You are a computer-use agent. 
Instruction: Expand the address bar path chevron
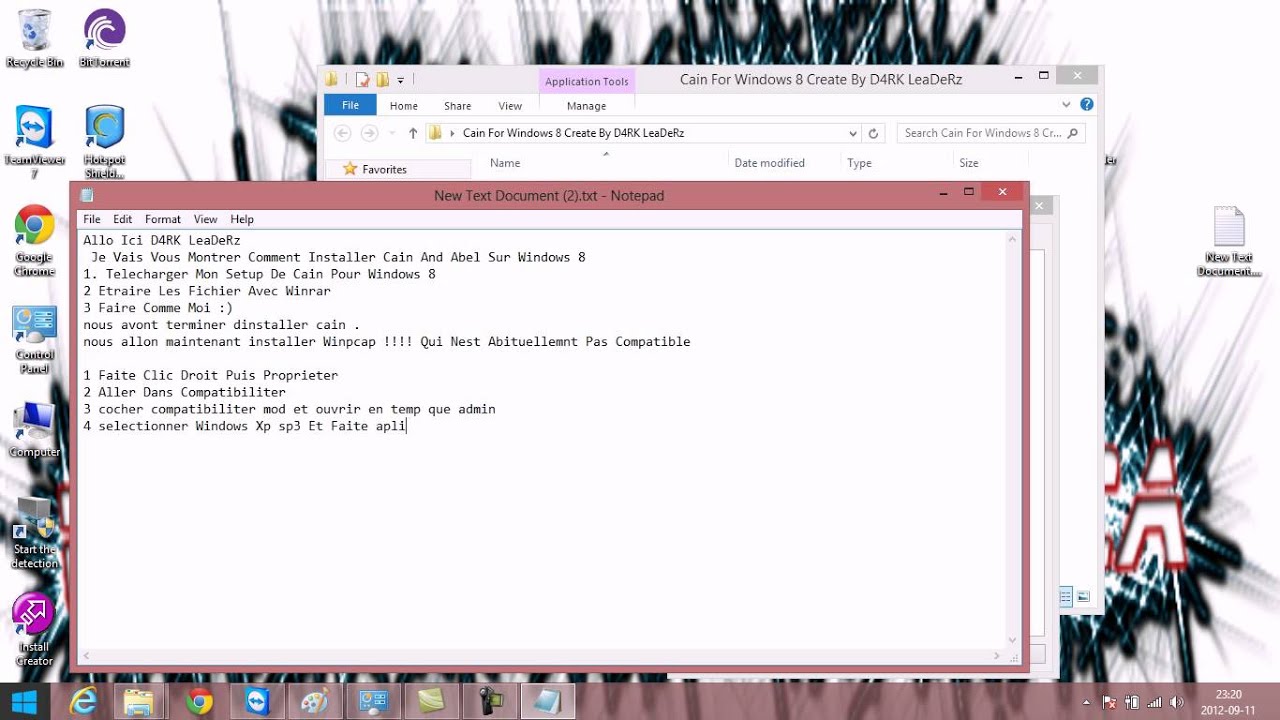pos(452,133)
